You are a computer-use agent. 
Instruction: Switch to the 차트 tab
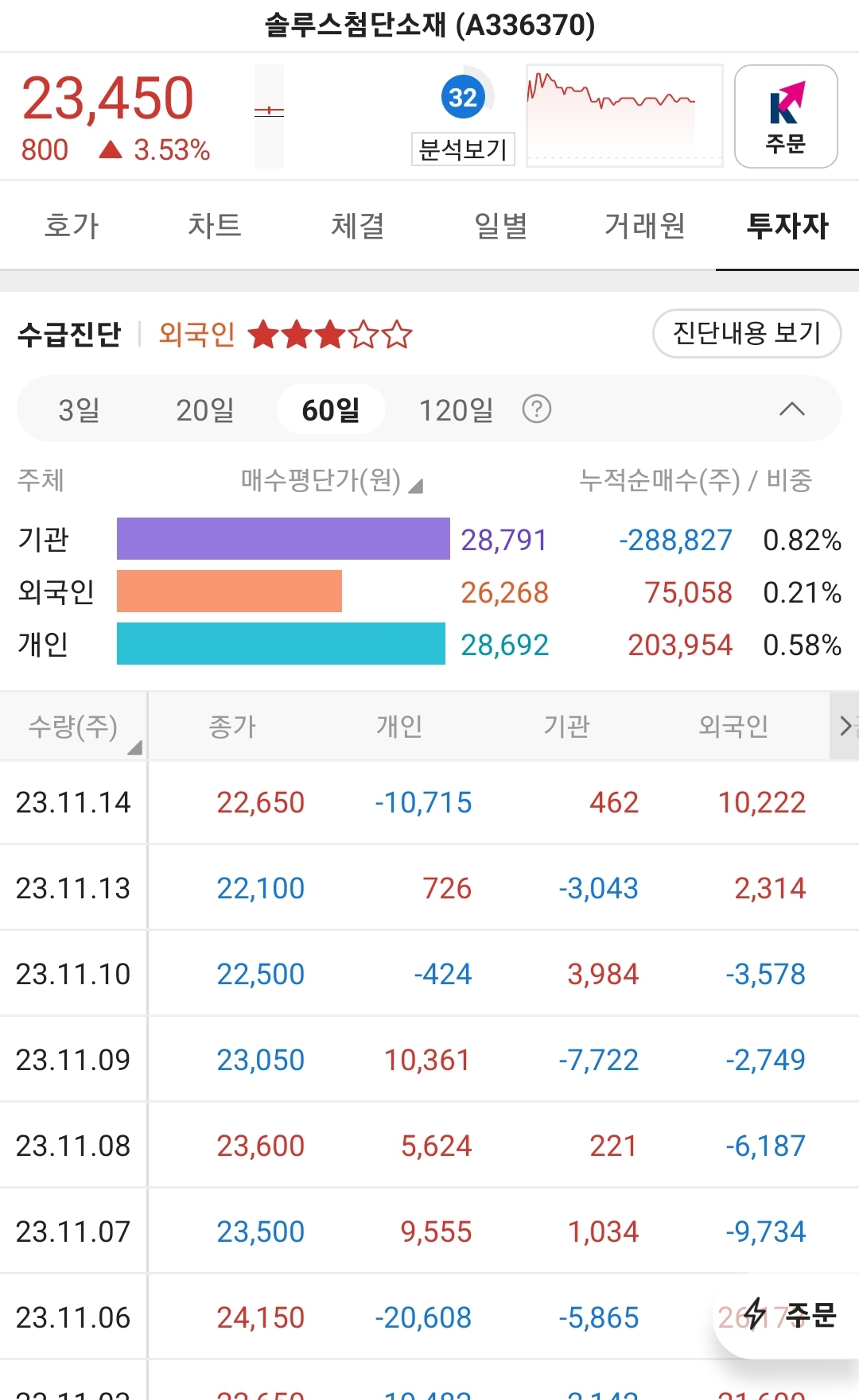[x=215, y=226]
